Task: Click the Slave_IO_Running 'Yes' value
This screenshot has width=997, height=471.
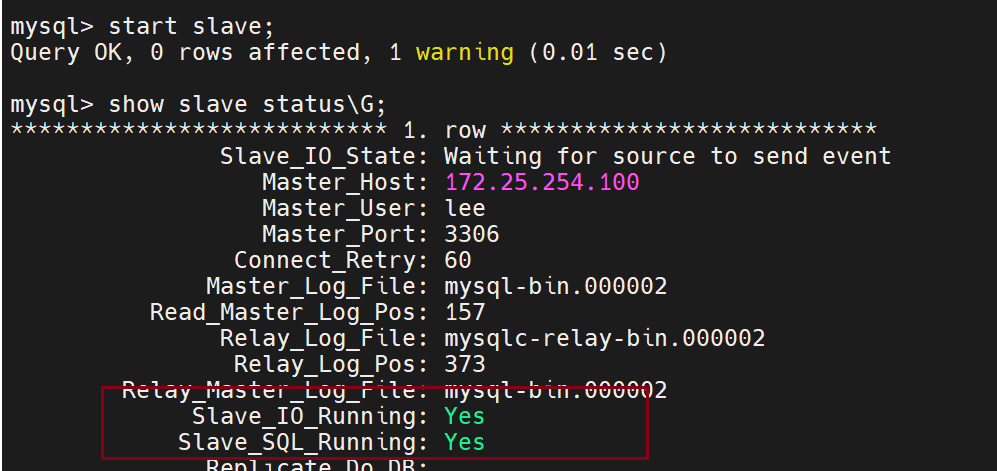Action: pos(465,417)
